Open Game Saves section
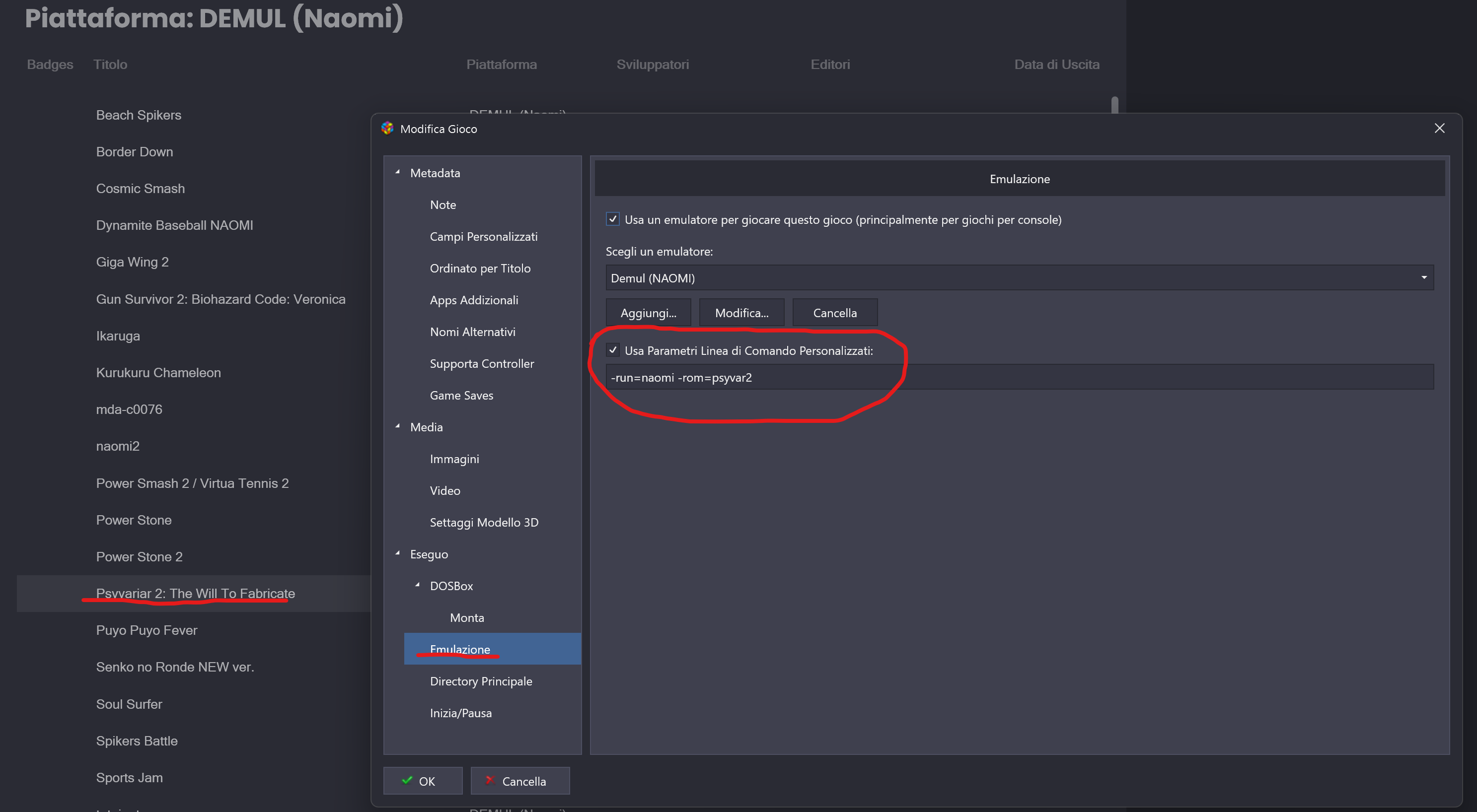 coord(461,396)
